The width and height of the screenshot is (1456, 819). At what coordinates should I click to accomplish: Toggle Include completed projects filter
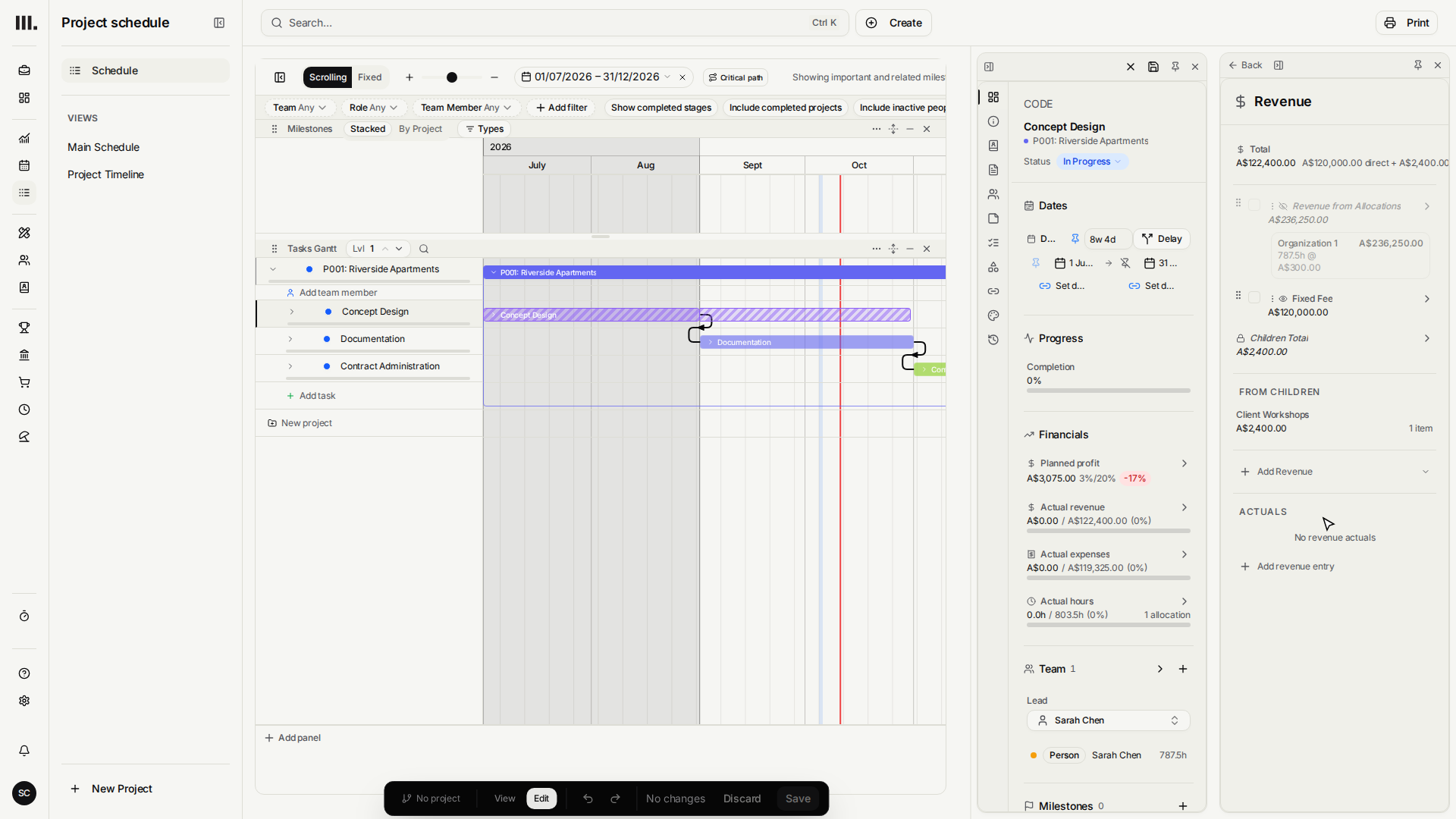[786, 108]
